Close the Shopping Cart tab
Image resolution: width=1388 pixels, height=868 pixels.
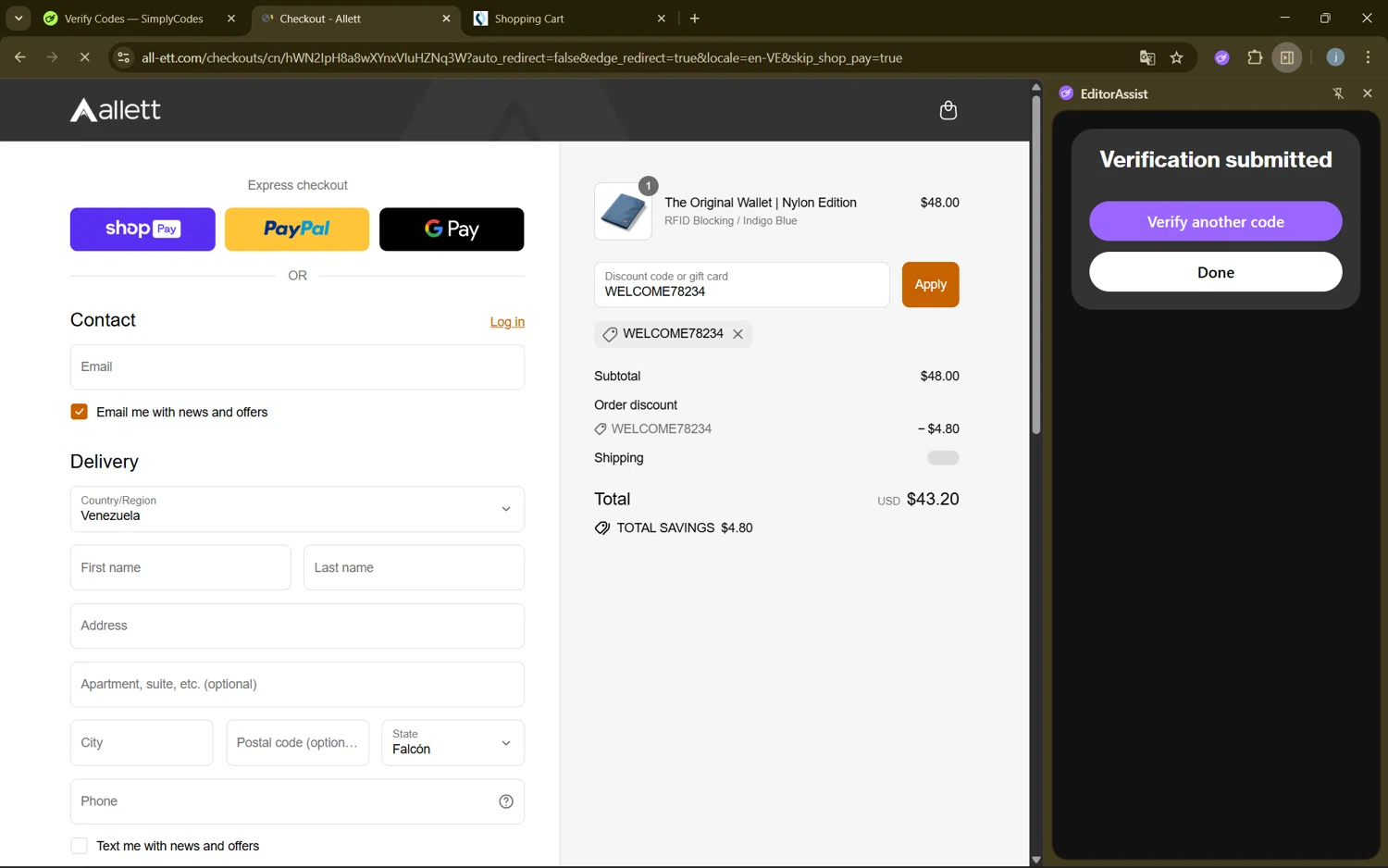662,19
